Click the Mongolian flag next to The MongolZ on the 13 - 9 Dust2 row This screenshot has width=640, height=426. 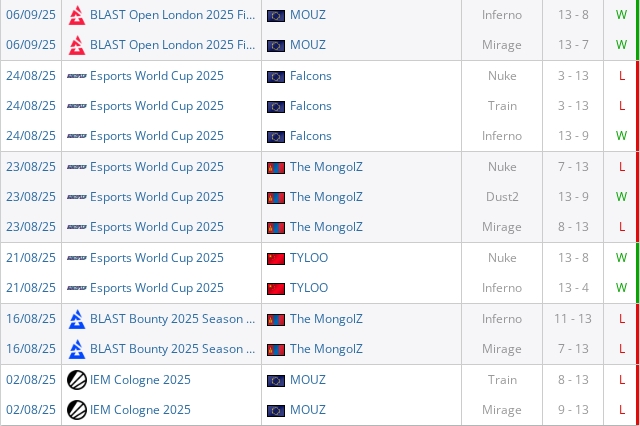(276, 197)
